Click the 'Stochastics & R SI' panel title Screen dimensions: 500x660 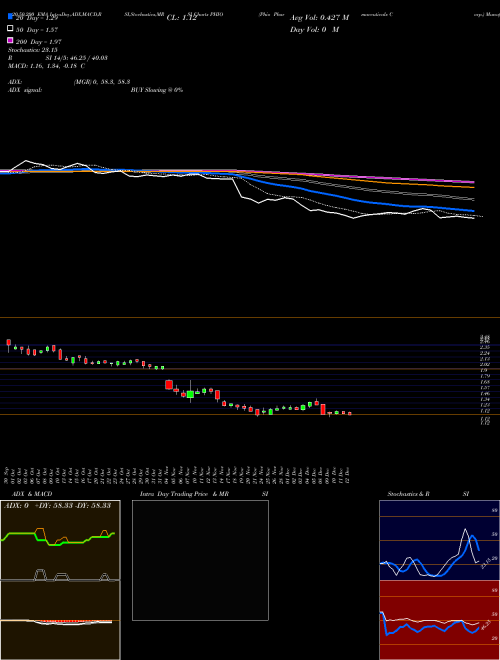428,494
